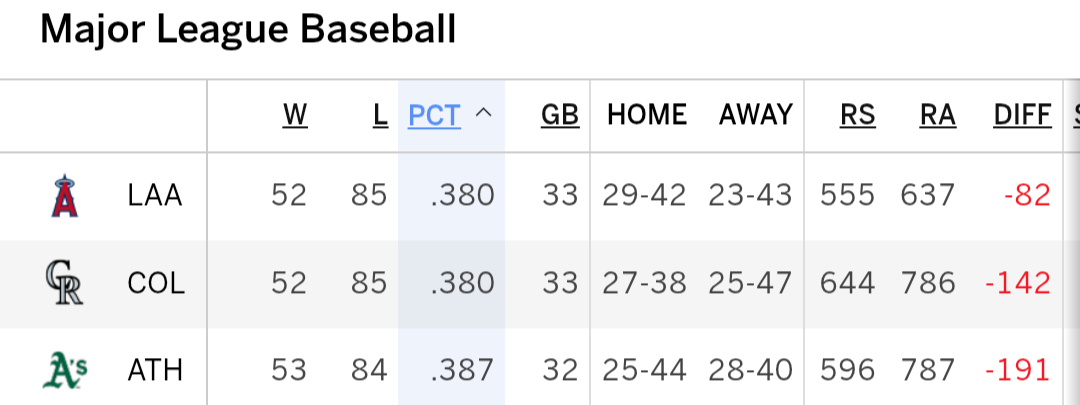Sort the table by L column
Viewport: 1080px width, 405px height.
point(380,115)
